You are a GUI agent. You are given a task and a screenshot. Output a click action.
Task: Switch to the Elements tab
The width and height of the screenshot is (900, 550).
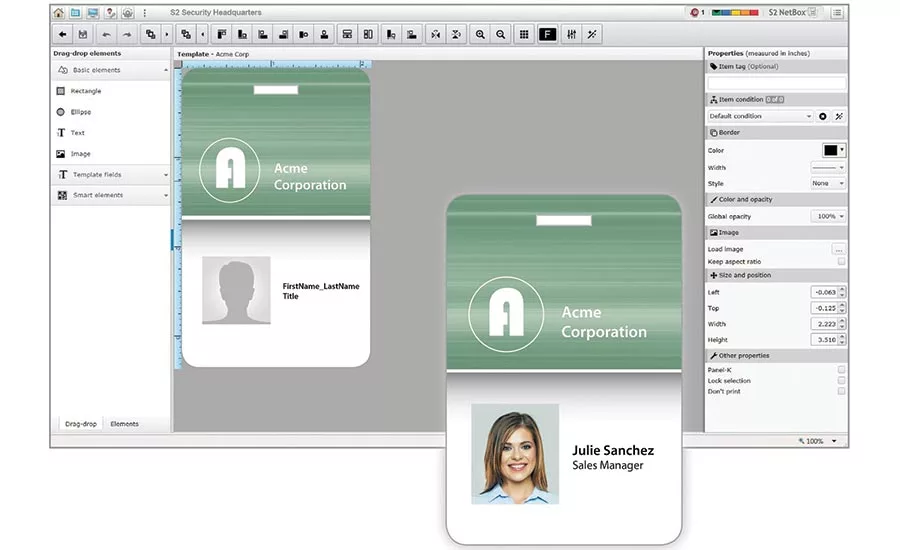click(125, 424)
